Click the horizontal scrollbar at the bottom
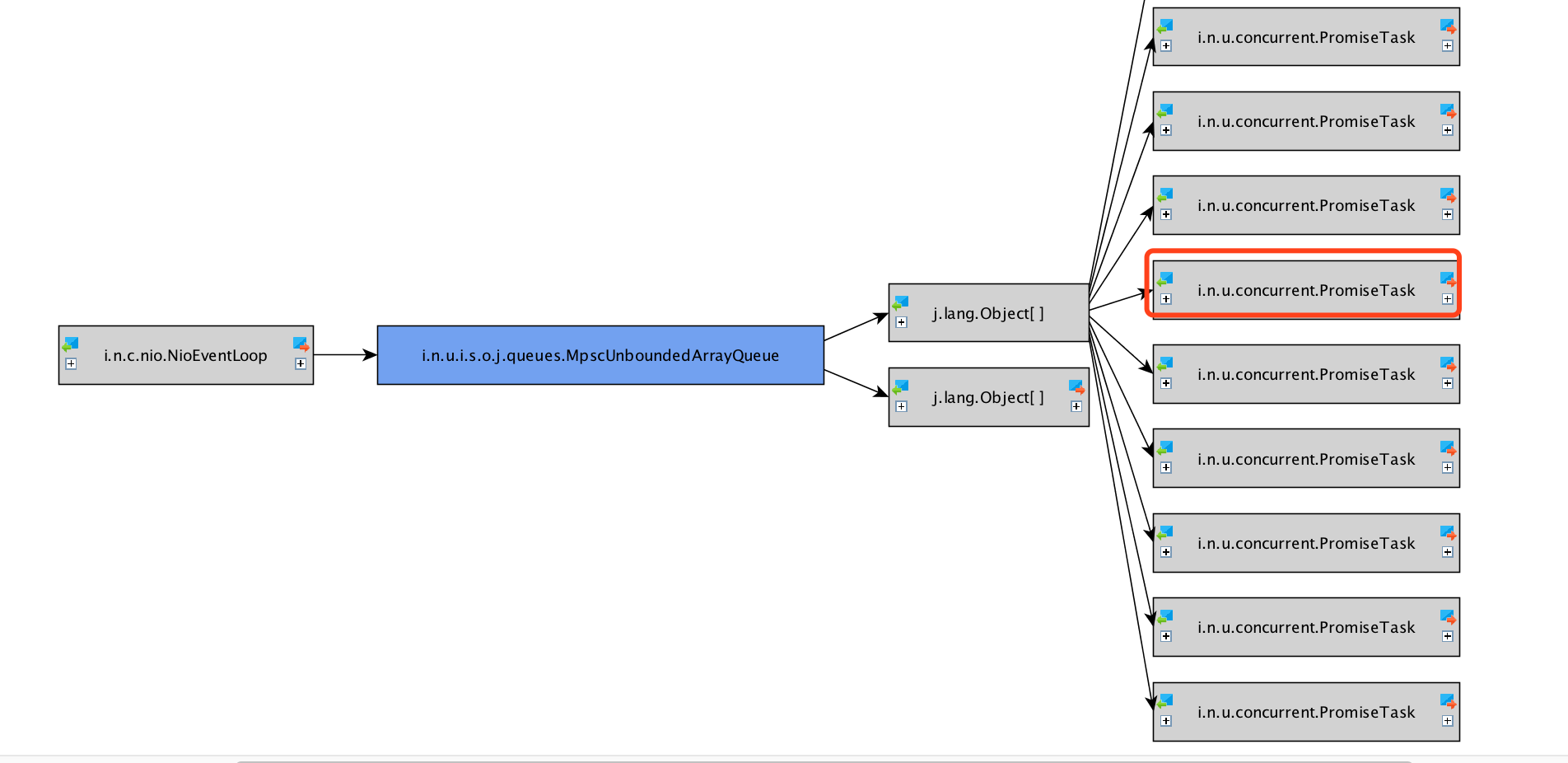Viewport: 1568px width, 763px height. tap(824, 760)
